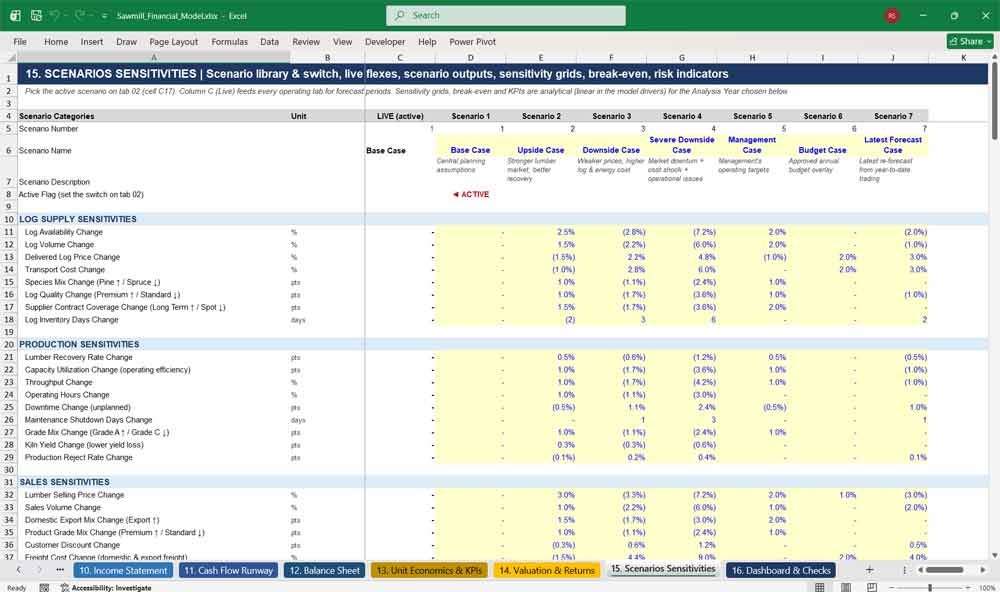Click the Share button
1000x592 pixels.
coord(970,41)
